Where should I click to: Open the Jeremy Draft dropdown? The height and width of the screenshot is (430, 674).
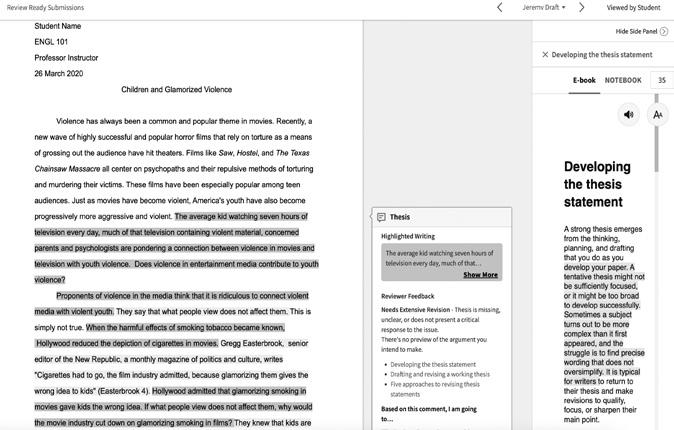pos(544,7)
